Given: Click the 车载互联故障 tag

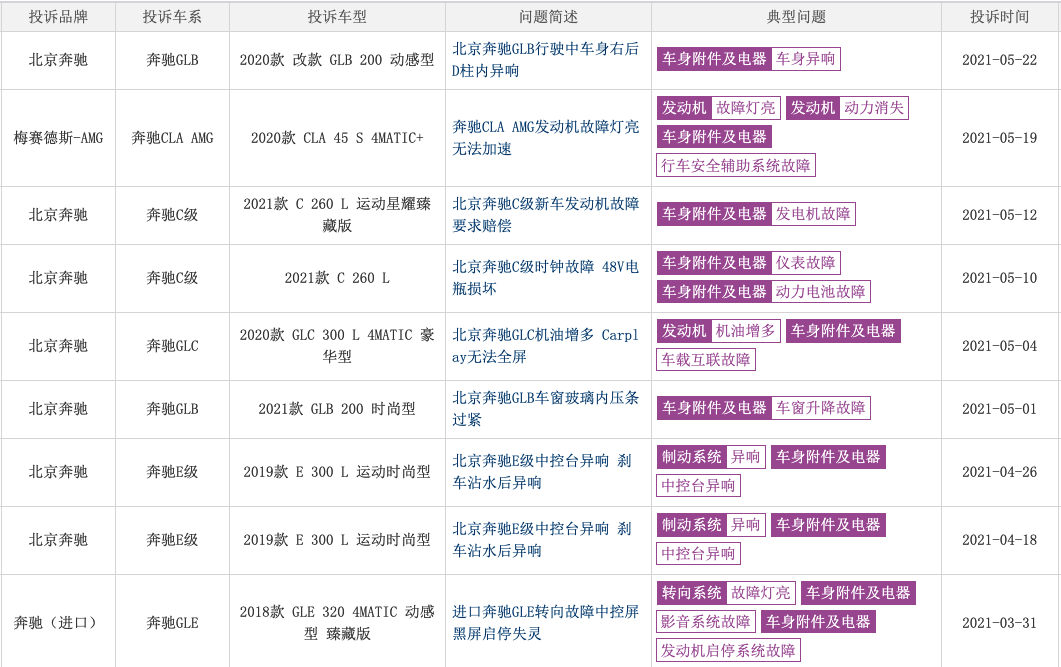Looking at the screenshot, I should [706, 360].
